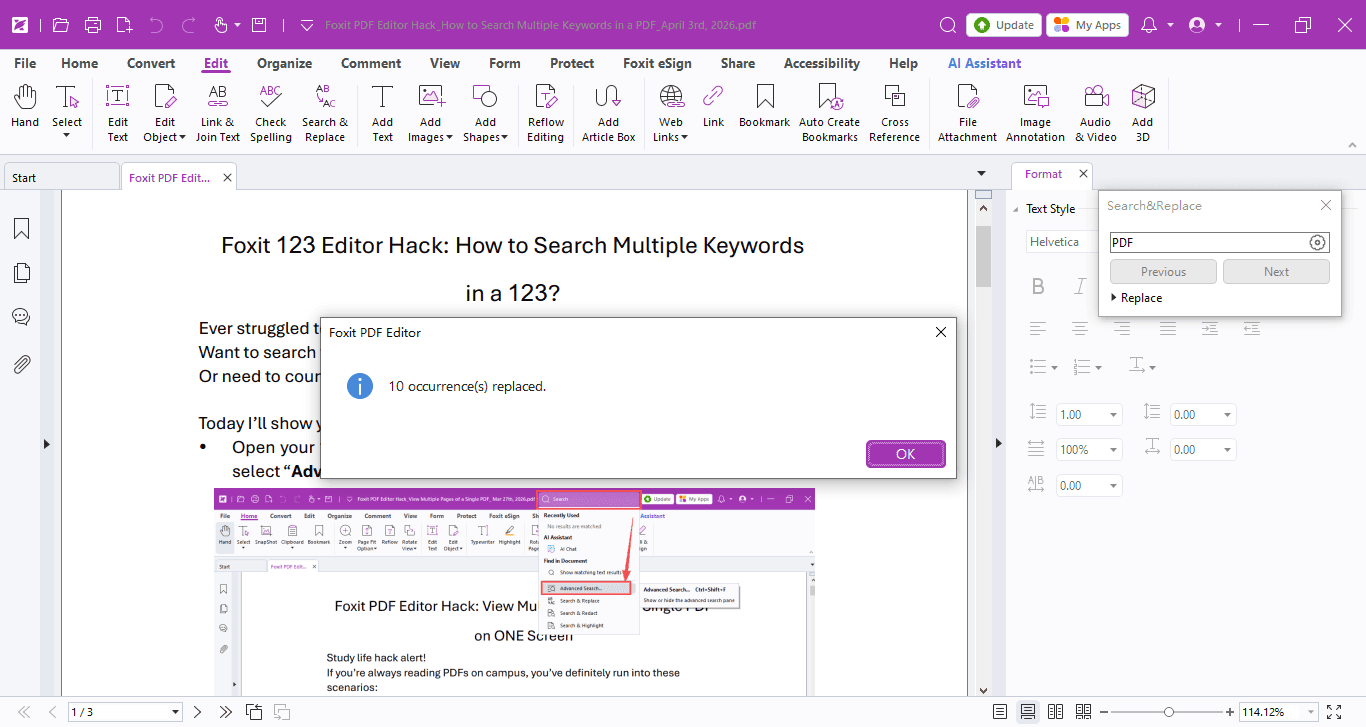Viewport: 1366px width, 727px height.
Task: Switch to the Organize ribbon tab
Action: click(x=285, y=63)
